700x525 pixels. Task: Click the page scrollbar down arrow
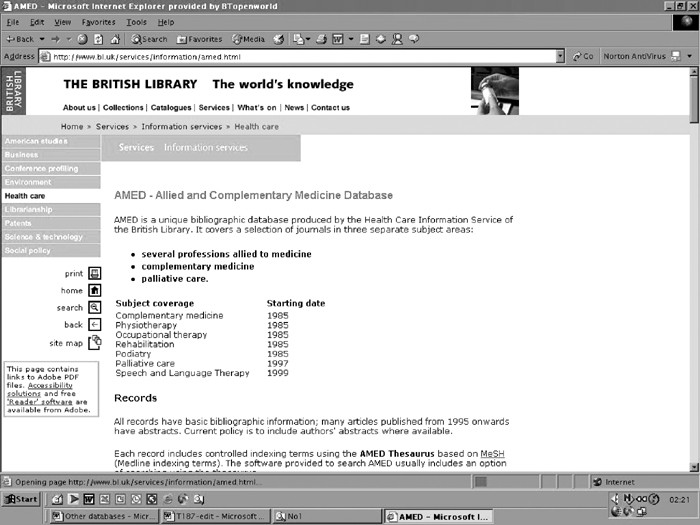[694, 467]
